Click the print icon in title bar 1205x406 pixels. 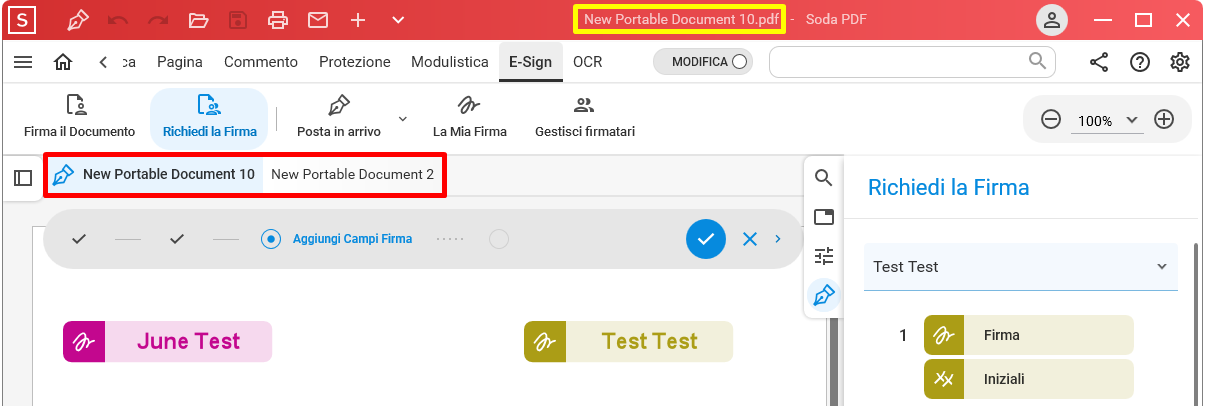[x=278, y=19]
